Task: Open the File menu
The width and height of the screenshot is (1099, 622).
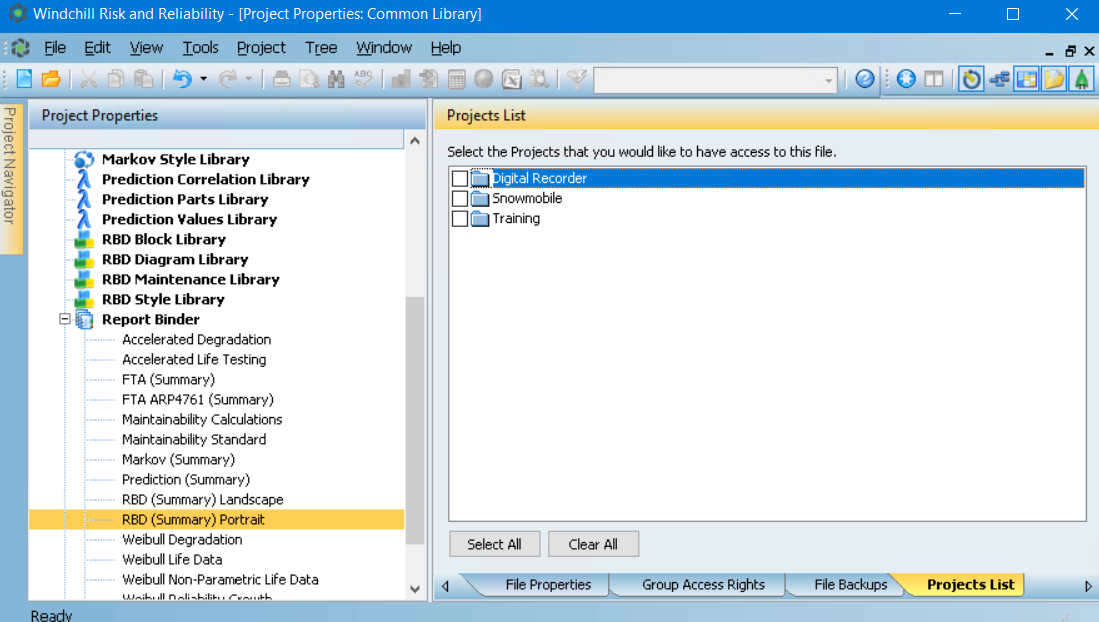Action: click(55, 48)
